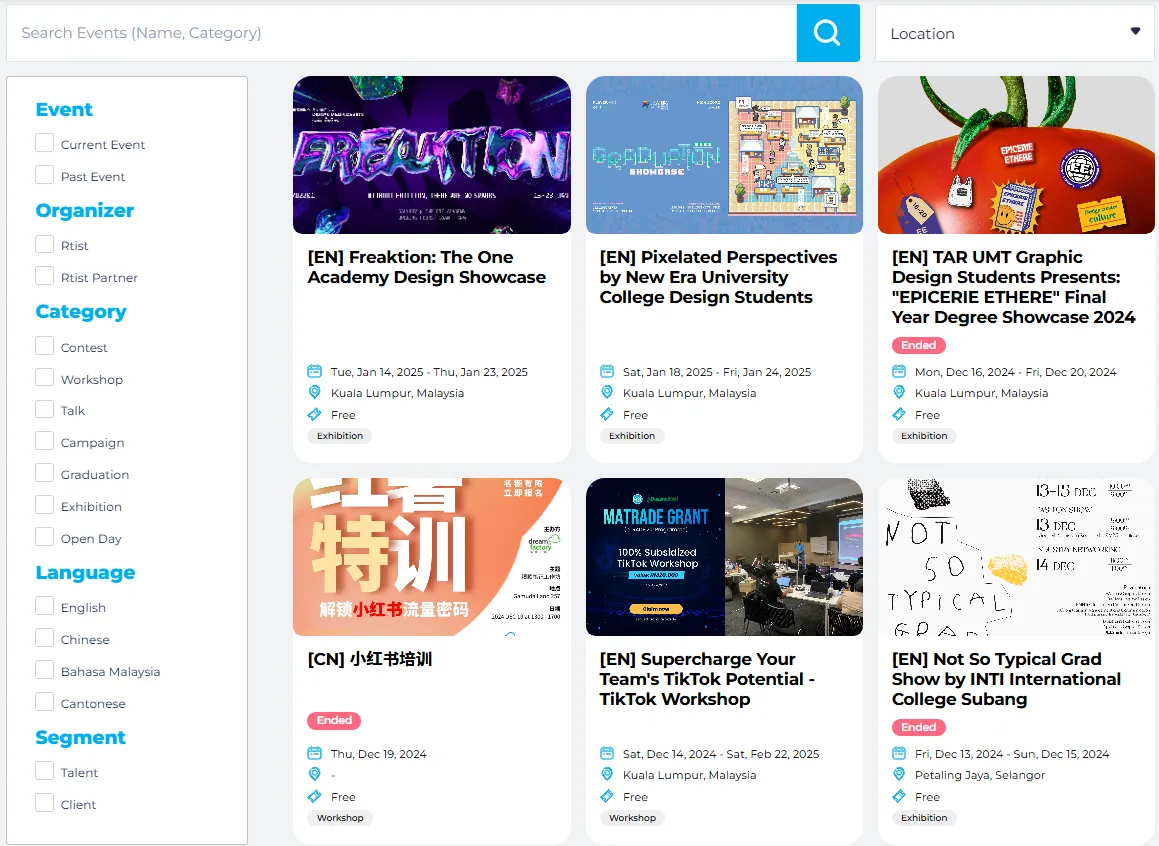Check the Current Event filter
Viewport: 1159px width, 846px height.
click(44, 143)
